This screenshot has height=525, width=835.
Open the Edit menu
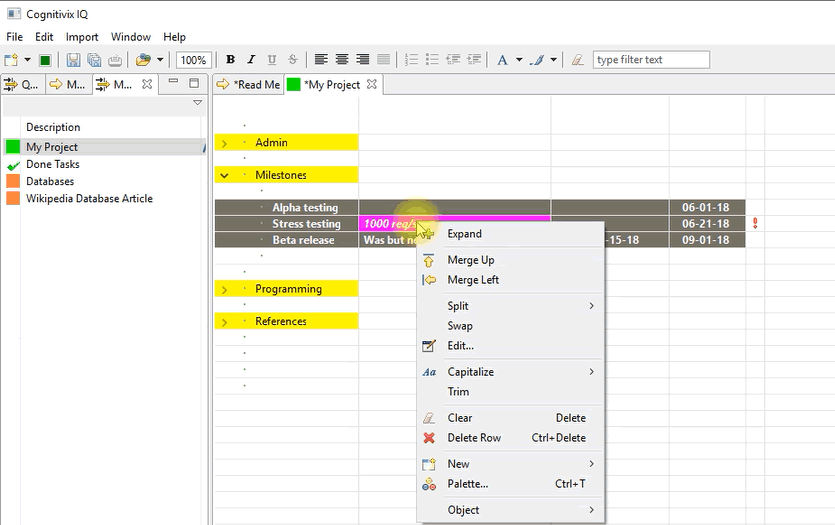[44, 37]
